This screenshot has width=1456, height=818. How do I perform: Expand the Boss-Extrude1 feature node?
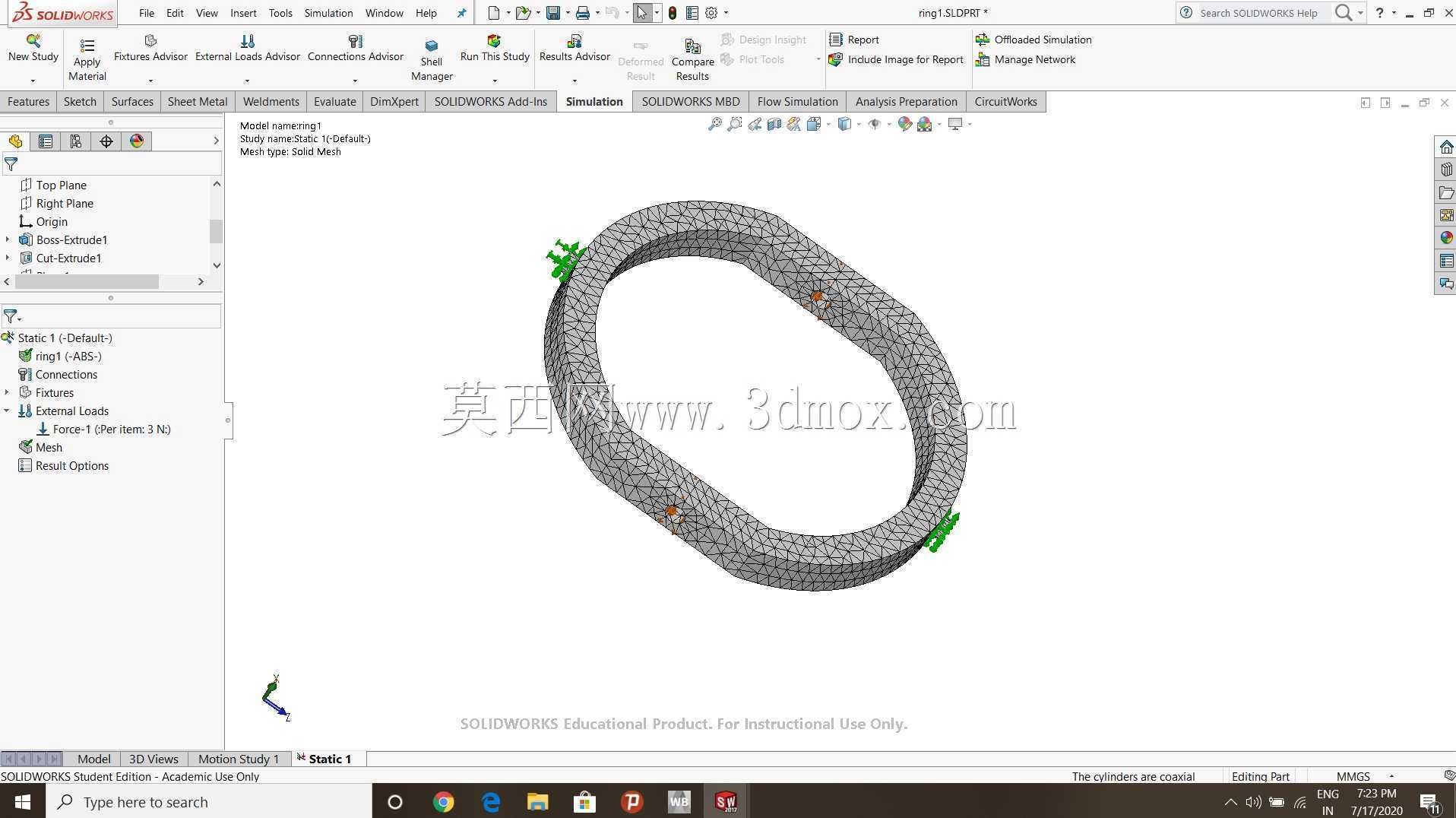(8, 239)
